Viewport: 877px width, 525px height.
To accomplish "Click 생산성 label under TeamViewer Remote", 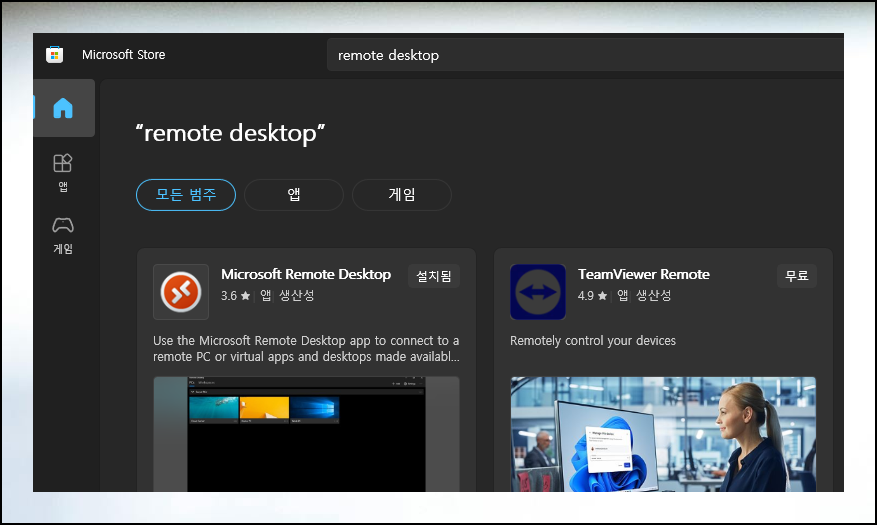I will tap(653, 295).
